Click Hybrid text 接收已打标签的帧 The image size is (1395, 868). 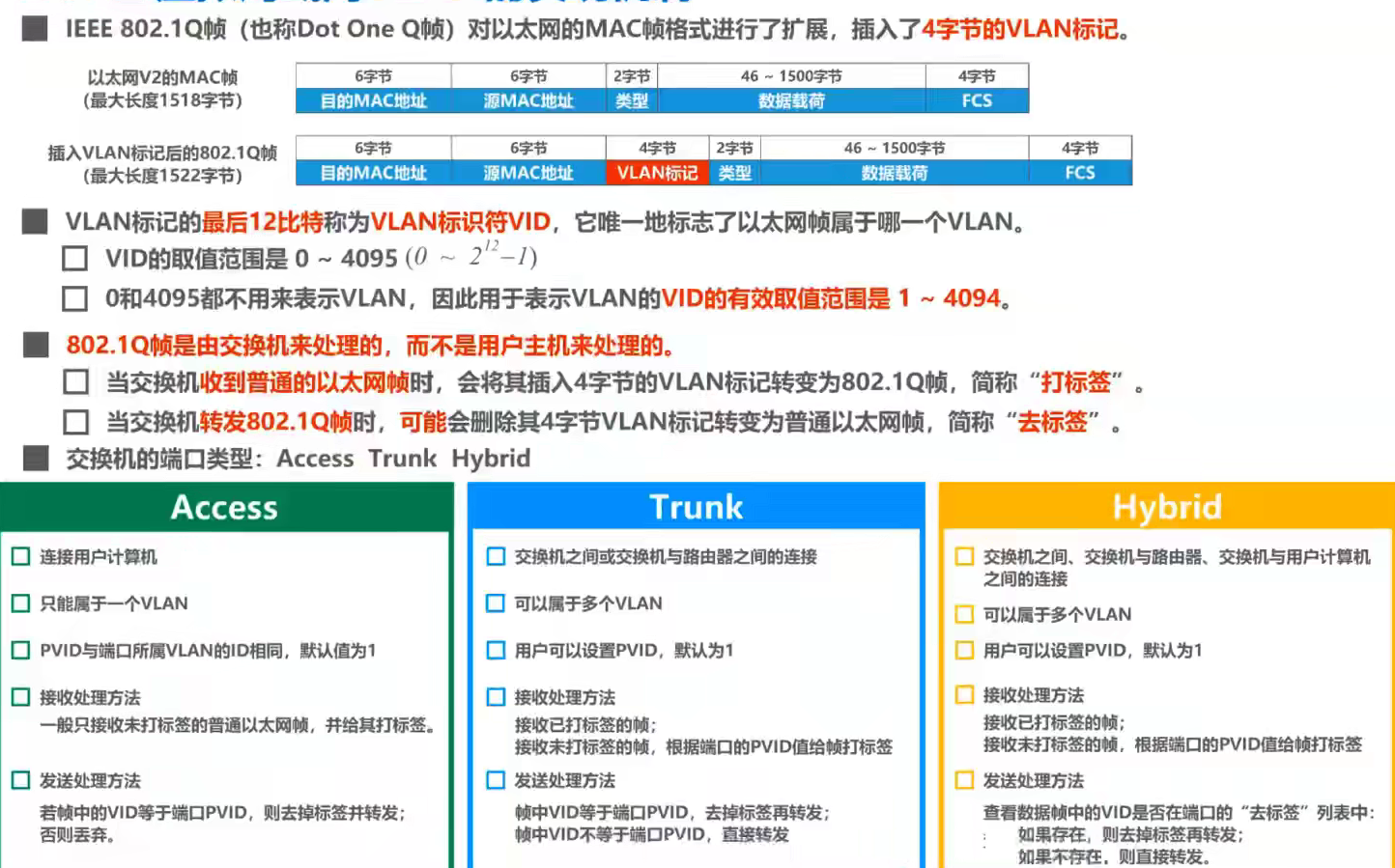[x=1054, y=723]
